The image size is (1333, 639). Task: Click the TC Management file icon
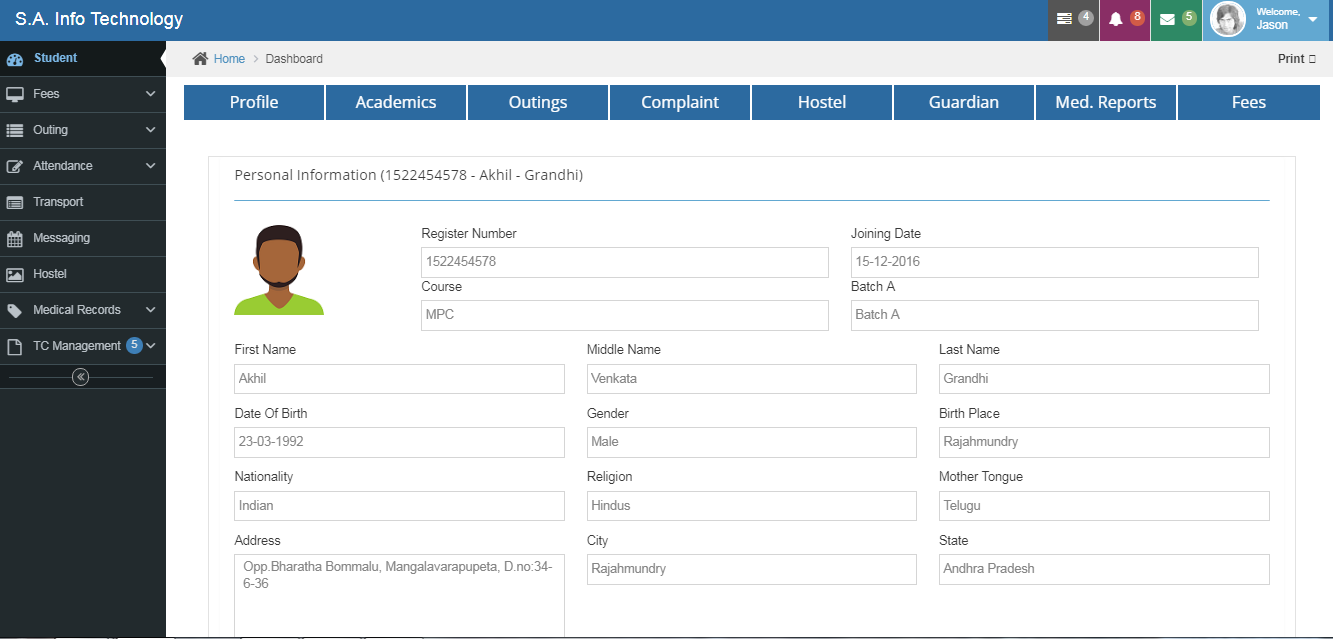(x=14, y=346)
